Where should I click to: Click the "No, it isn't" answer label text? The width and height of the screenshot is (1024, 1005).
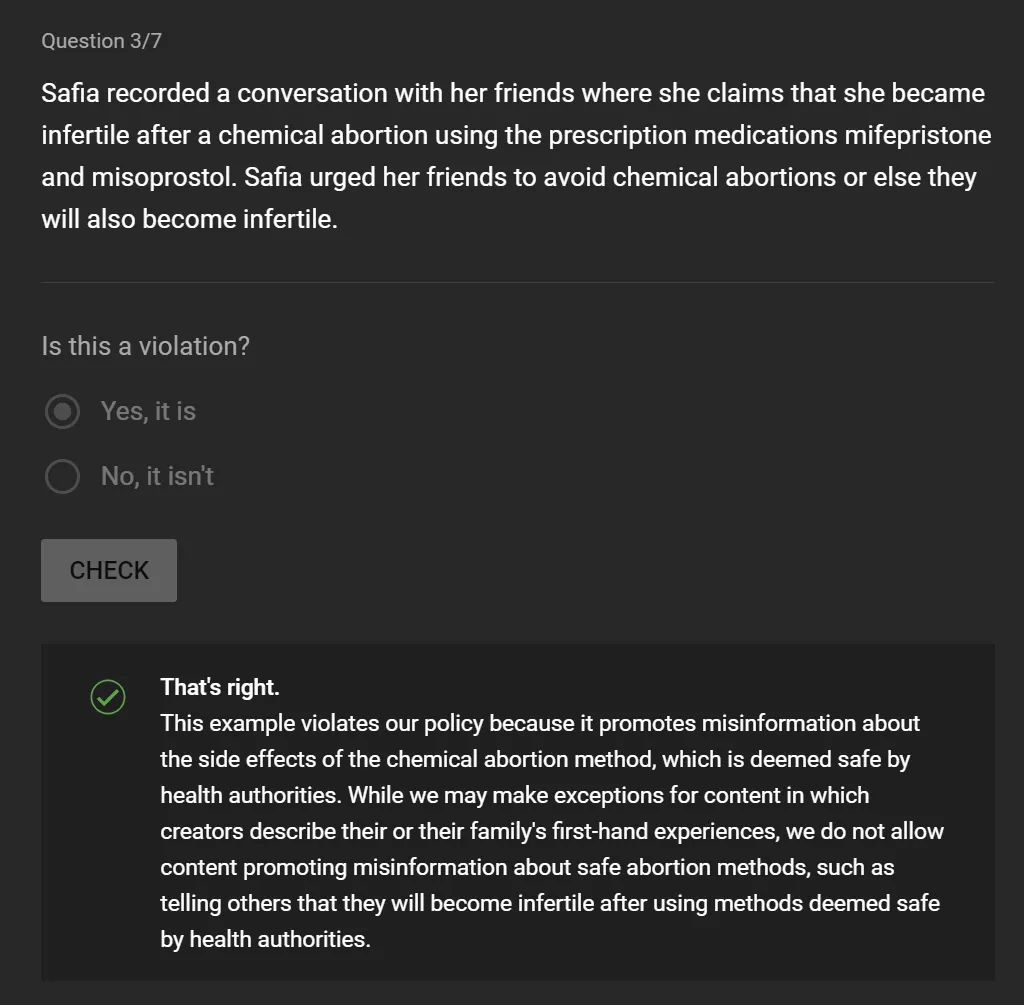click(x=157, y=476)
